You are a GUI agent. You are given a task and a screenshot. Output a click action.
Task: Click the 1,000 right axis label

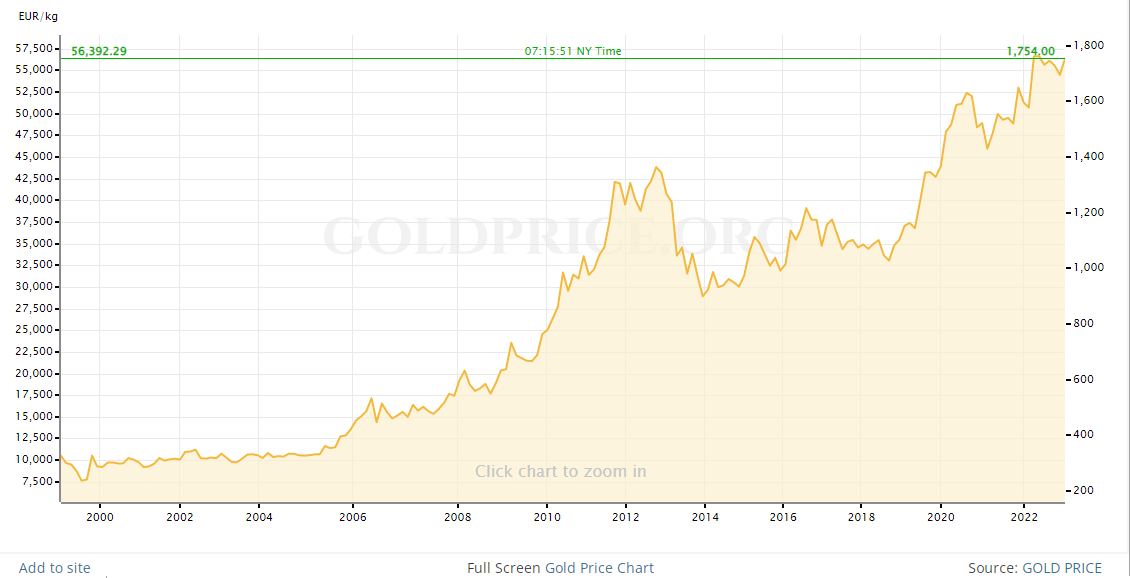tap(1087, 268)
